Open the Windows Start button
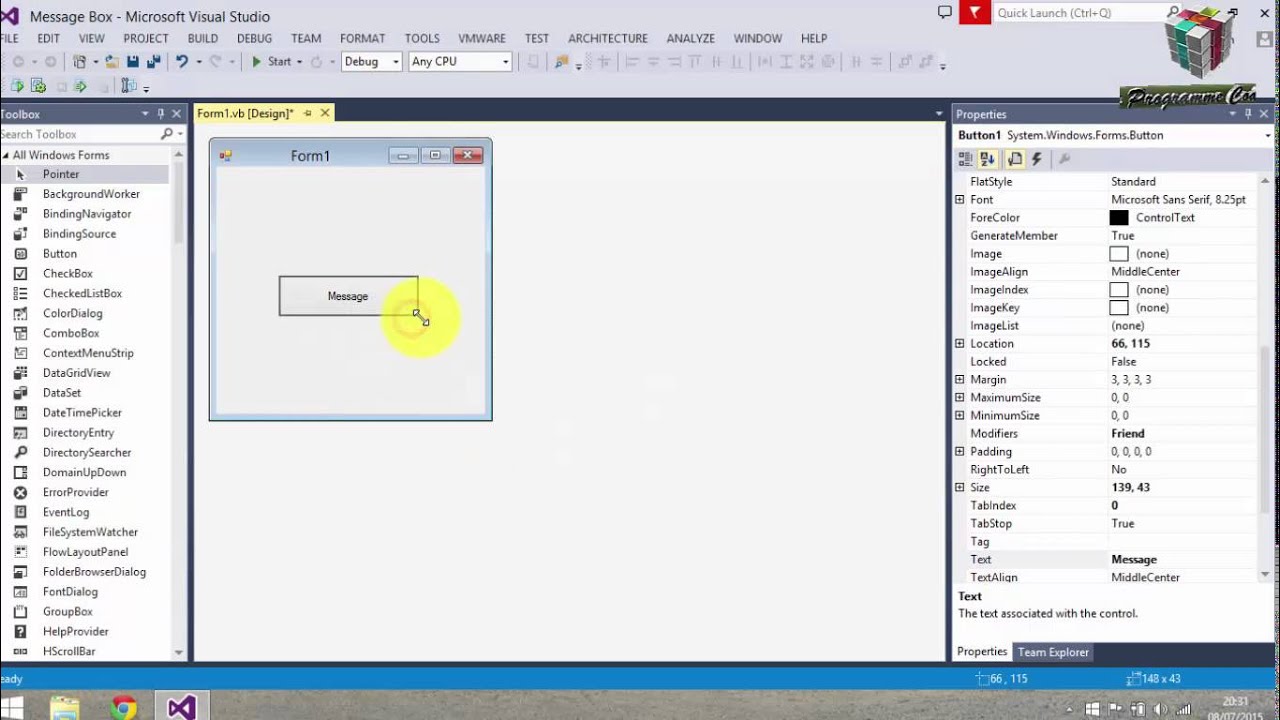The image size is (1280, 720). (13, 708)
